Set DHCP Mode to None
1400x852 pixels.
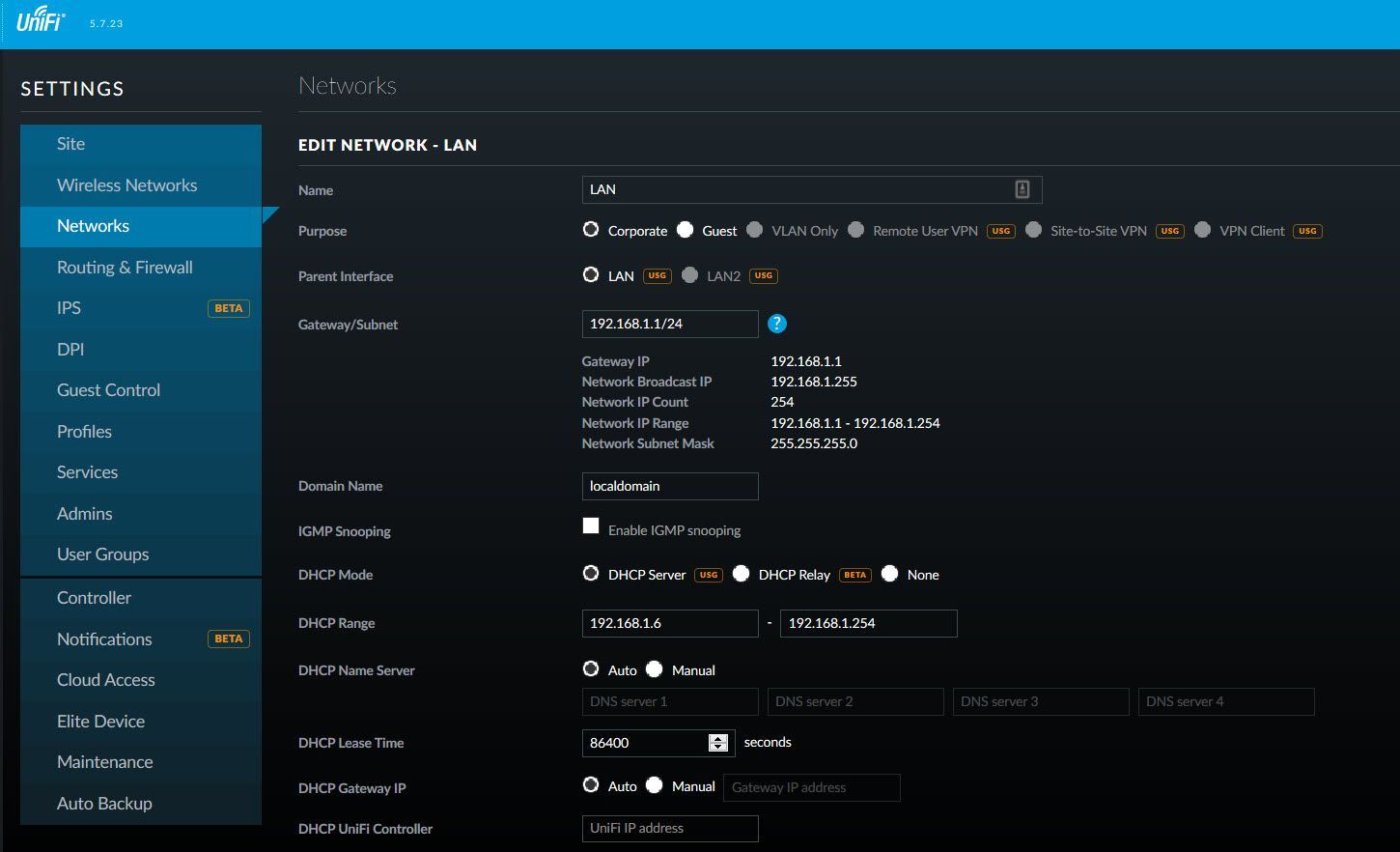[890, 574]
